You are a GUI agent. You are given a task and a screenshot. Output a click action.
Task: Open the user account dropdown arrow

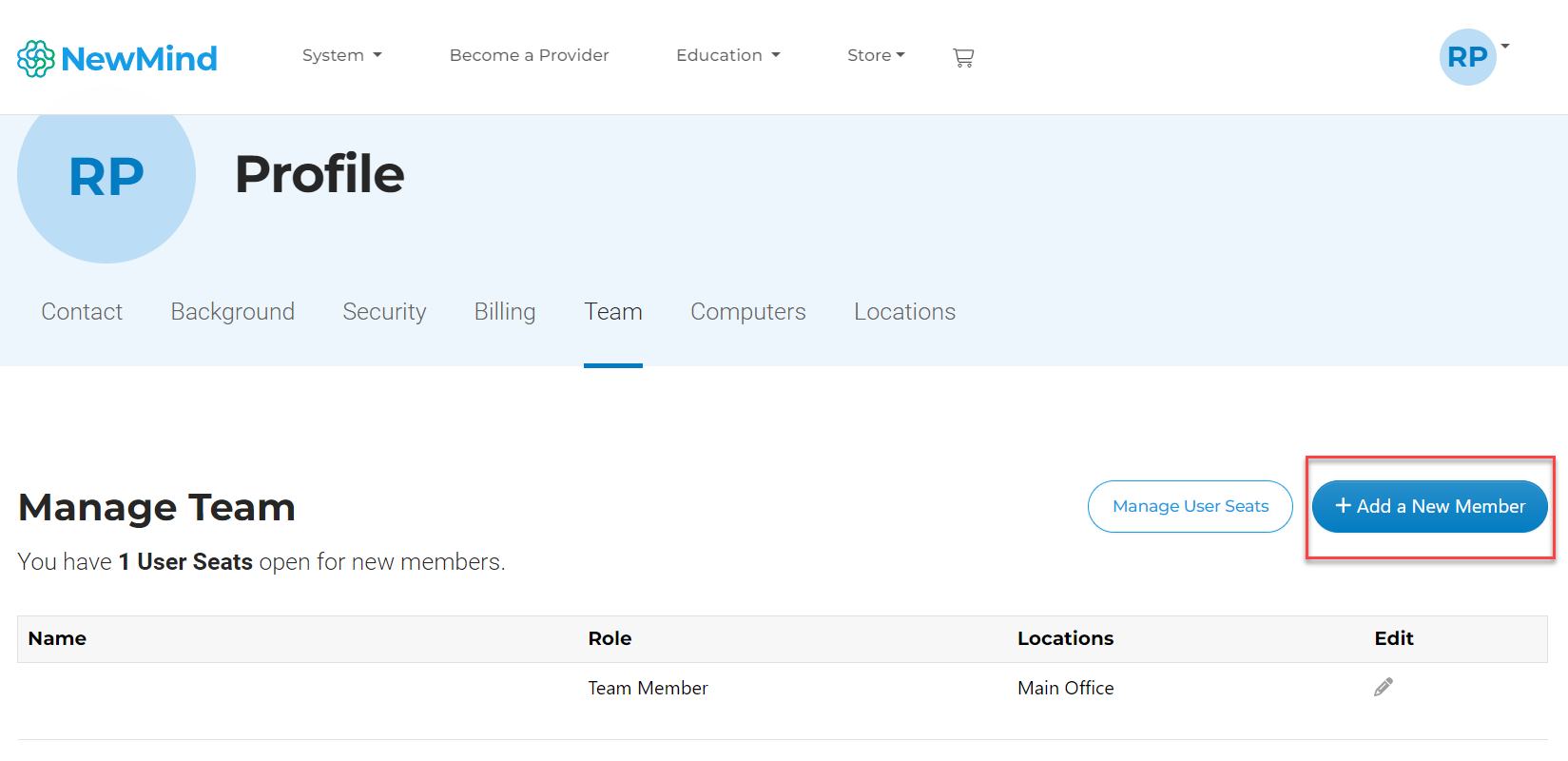pyautogui.click(x=1505, y=47)
